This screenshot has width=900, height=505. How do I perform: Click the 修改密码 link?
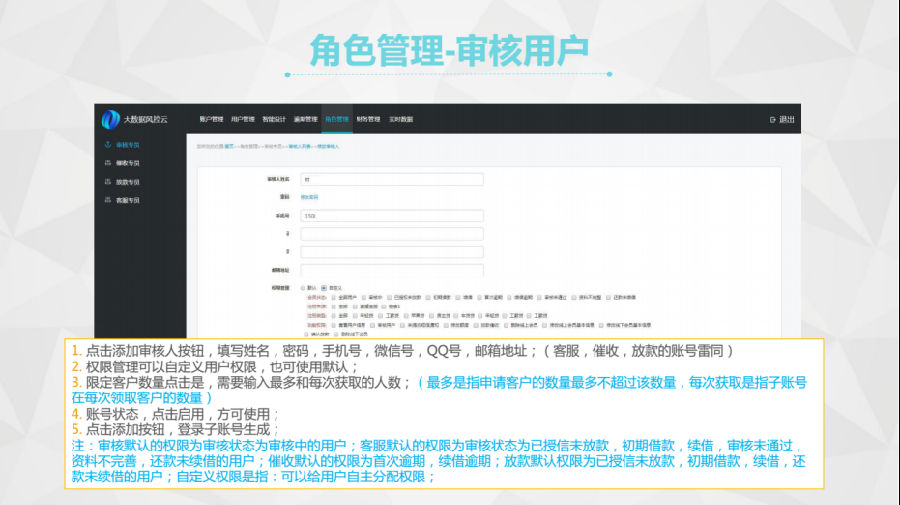coord(309,197)
